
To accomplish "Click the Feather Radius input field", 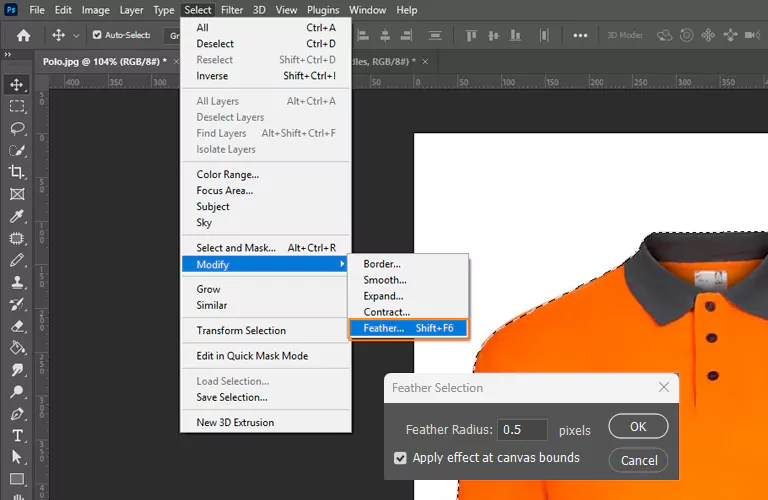I will [522, 429].
